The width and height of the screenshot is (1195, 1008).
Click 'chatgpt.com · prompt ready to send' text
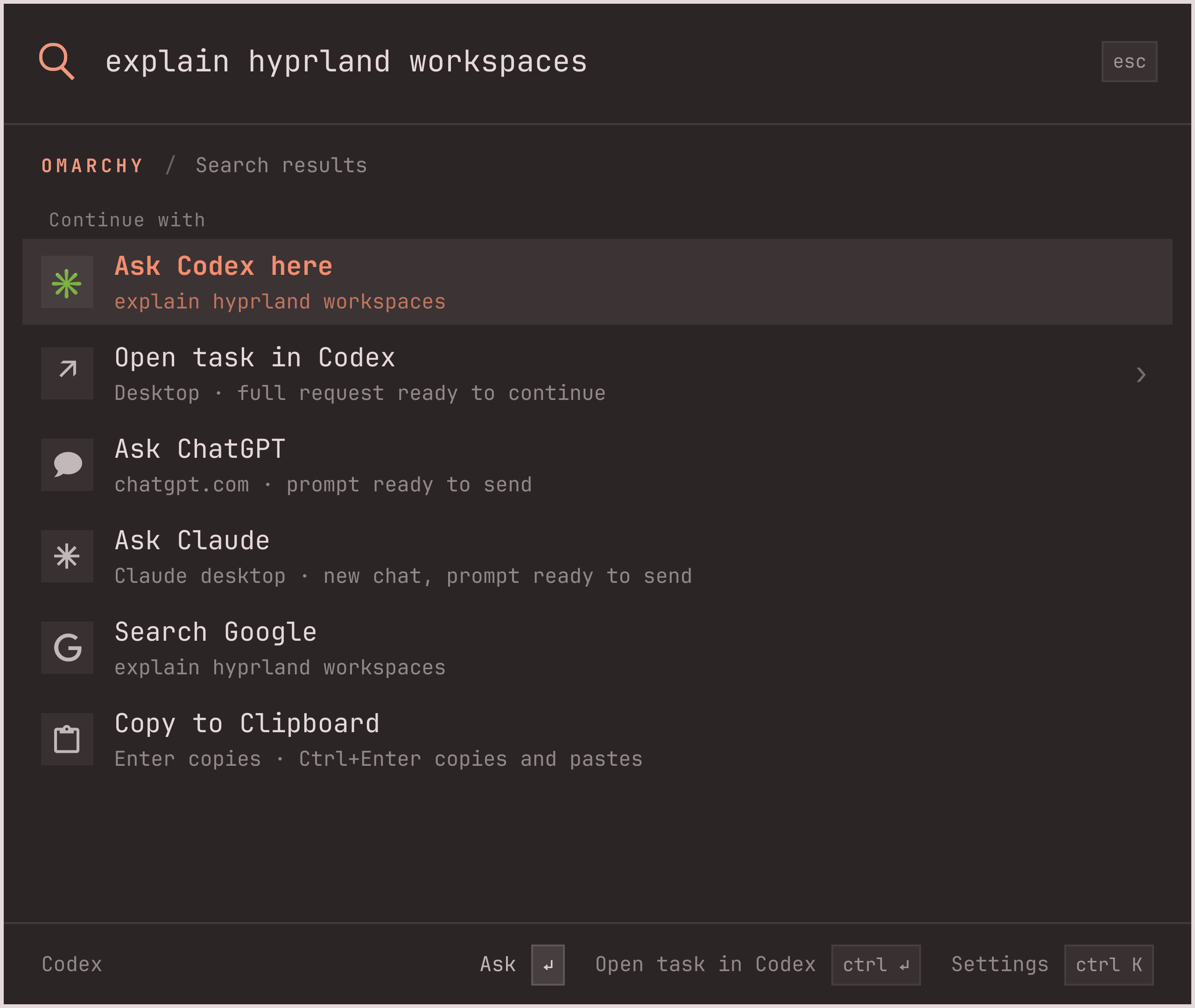tap(323, 484)
